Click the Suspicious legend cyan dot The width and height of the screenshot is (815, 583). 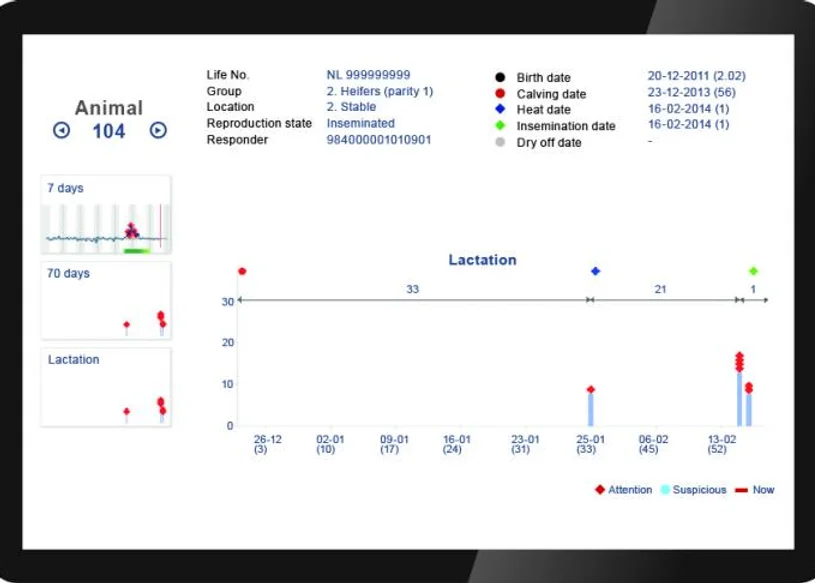pyautogui.click(x=665, y=489)
